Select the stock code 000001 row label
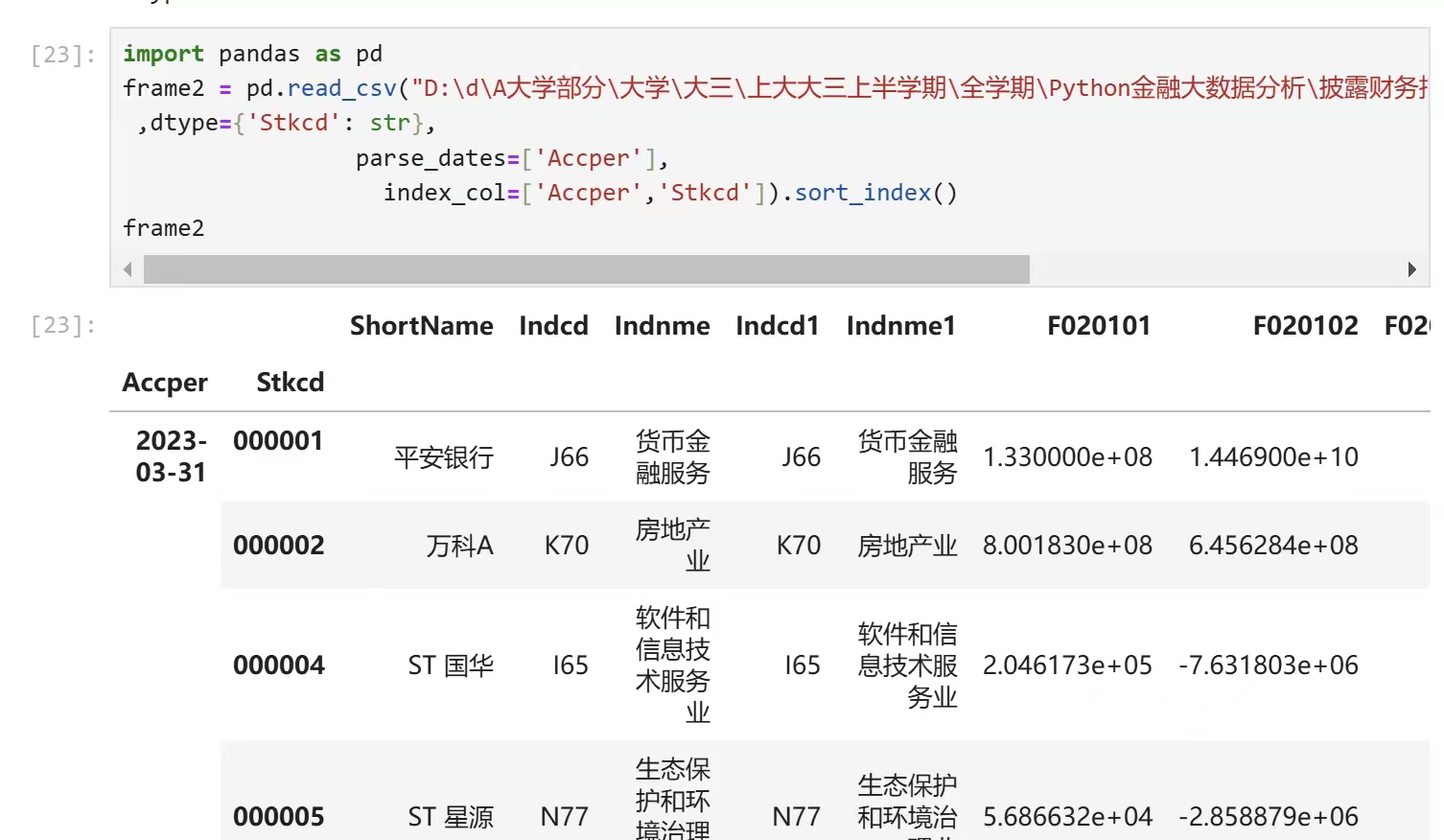 (x=278, y=441)
